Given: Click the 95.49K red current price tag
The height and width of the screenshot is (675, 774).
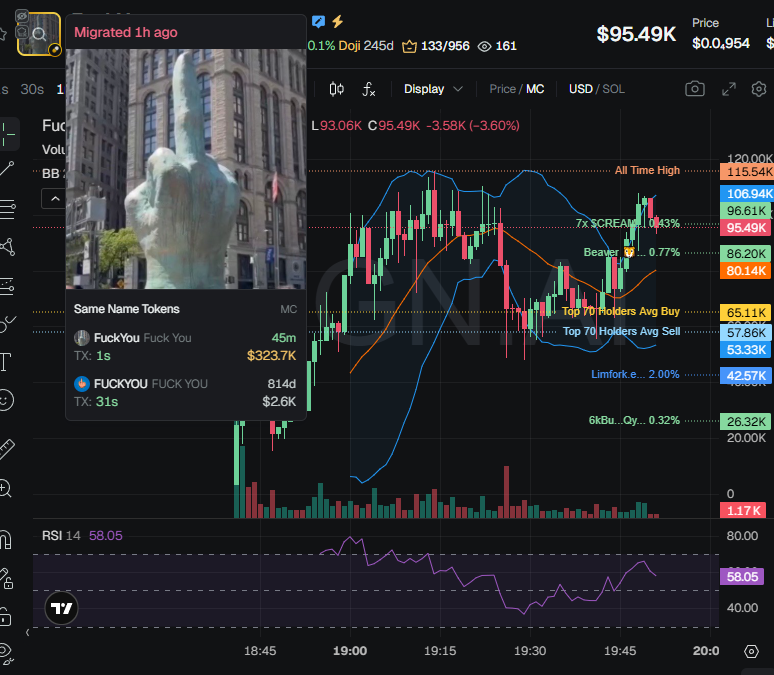Looking at the screenshot, I should (x=746, y=228).
